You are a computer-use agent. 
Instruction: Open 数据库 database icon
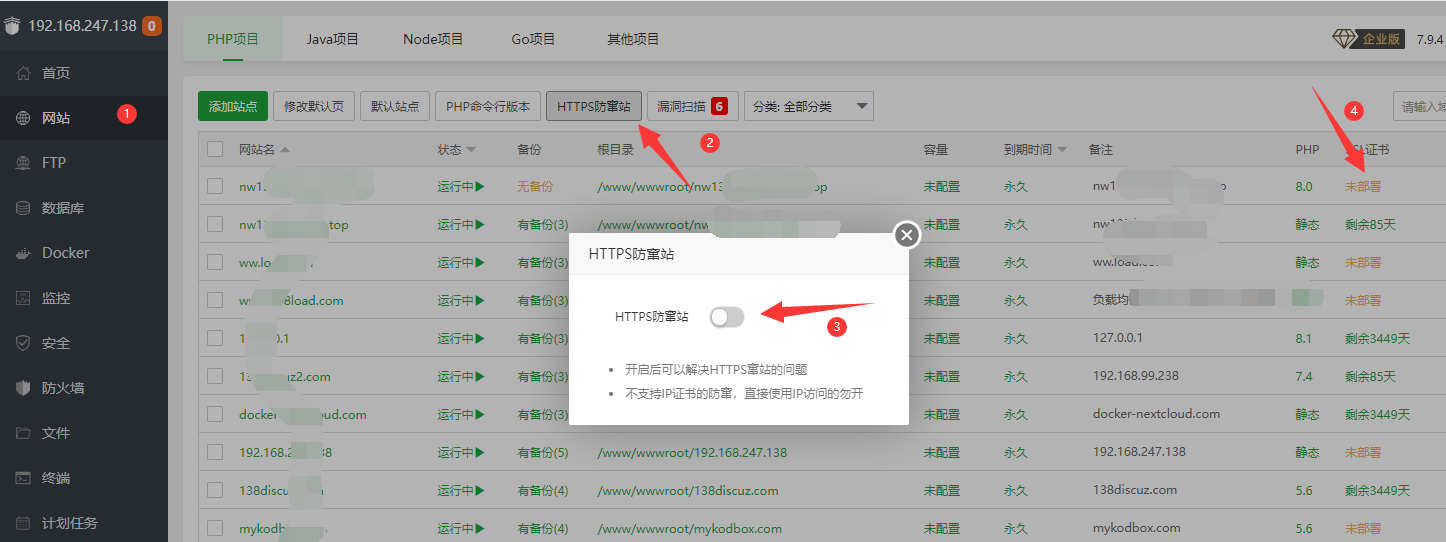click(x=24, y=208)
